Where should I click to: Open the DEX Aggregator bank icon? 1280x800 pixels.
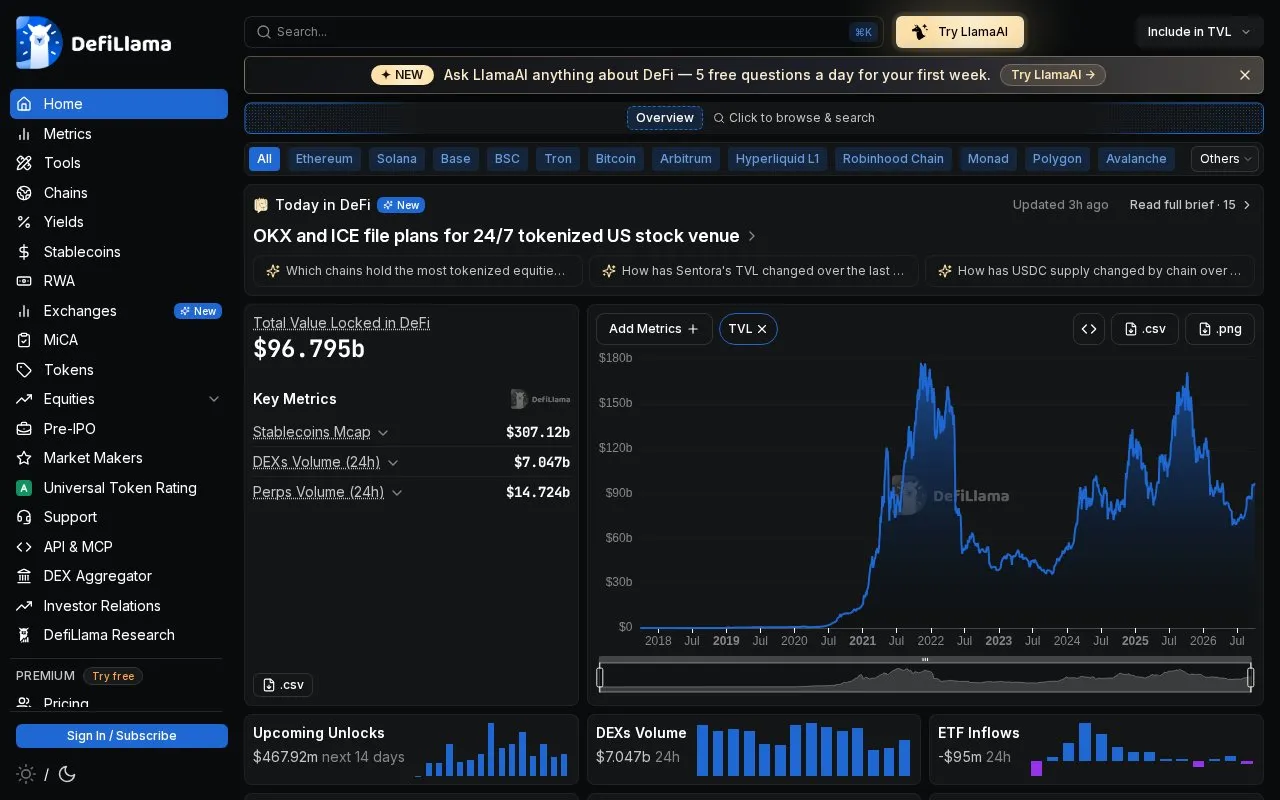24,576
